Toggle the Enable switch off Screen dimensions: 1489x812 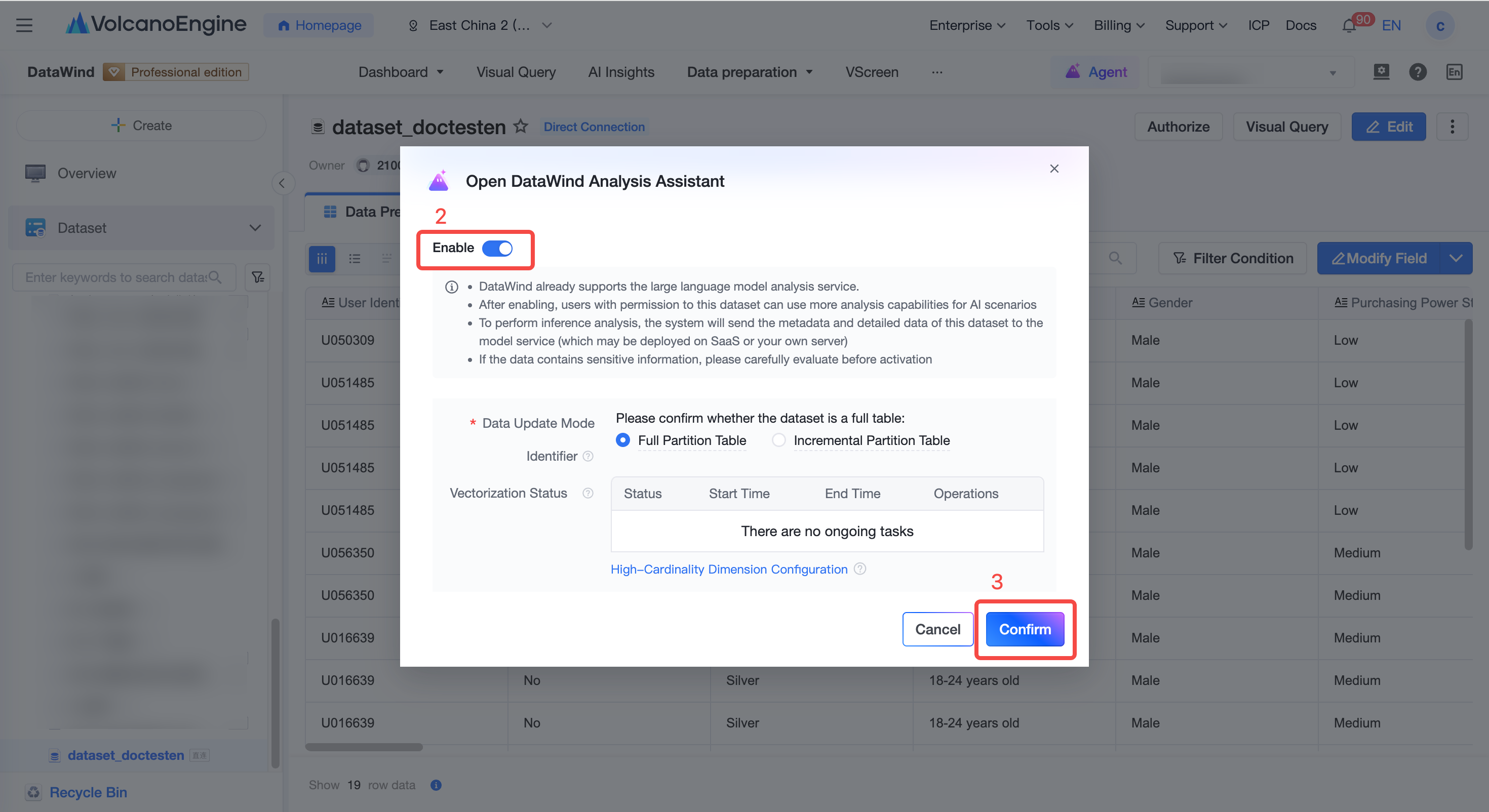tap(497, 248)
